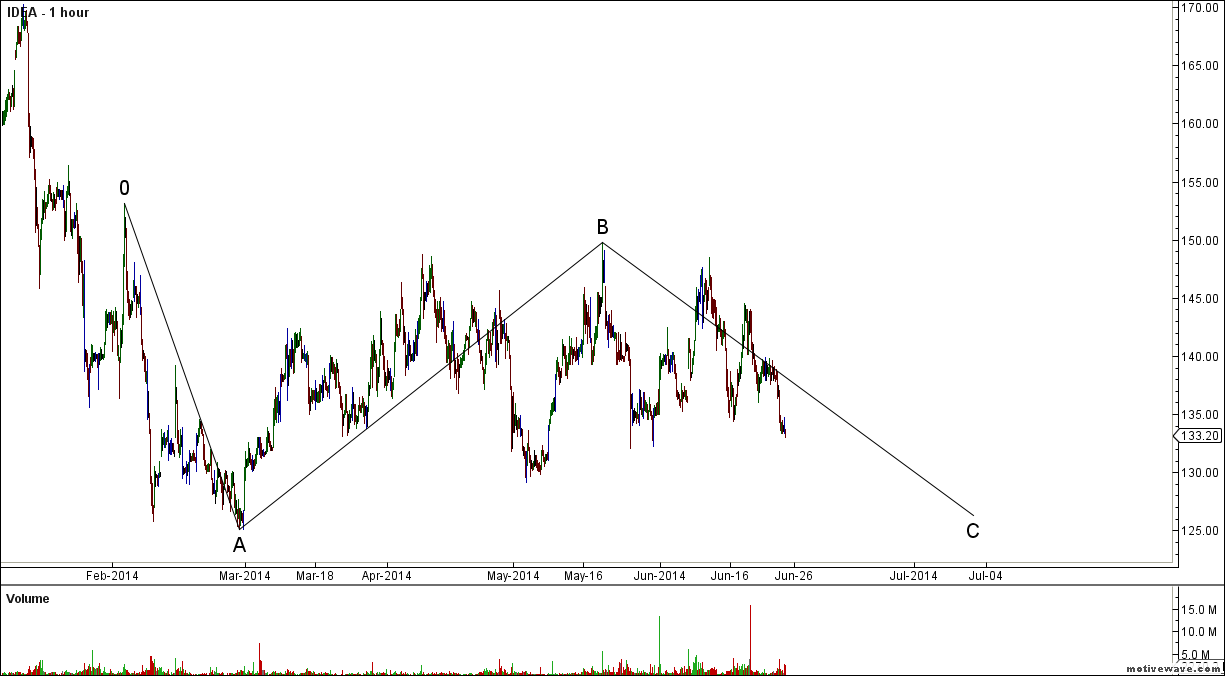Image resolution: width=1225 pixels, height=676 pixels.
Task: Select the wave label "0"
Action: click(x=124, y=188)
